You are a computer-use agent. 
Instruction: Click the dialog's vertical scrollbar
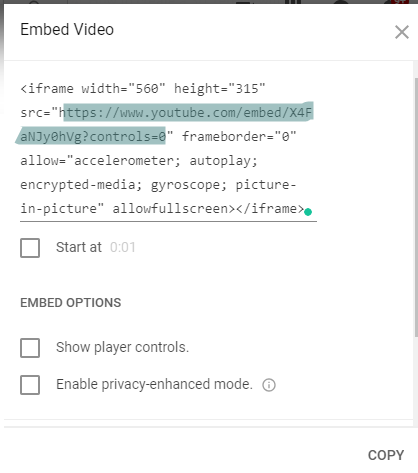point(416,207)
